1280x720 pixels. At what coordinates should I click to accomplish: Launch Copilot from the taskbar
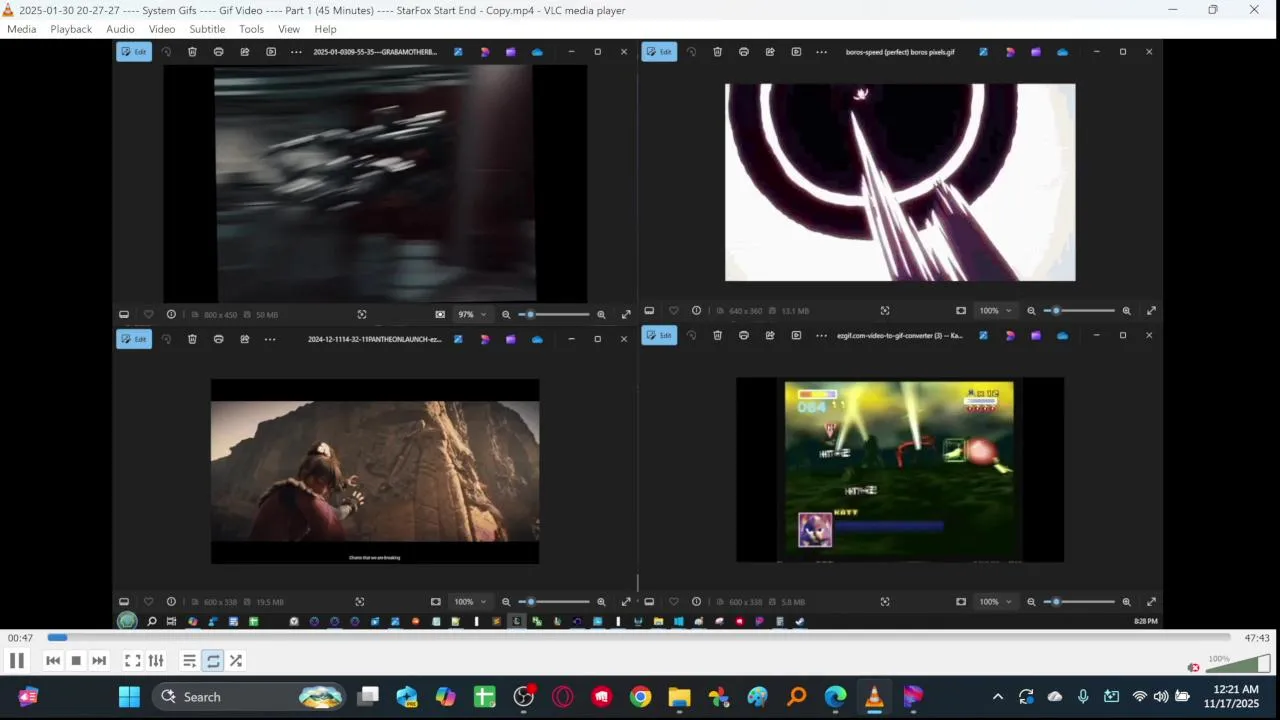tap(445, 697)
